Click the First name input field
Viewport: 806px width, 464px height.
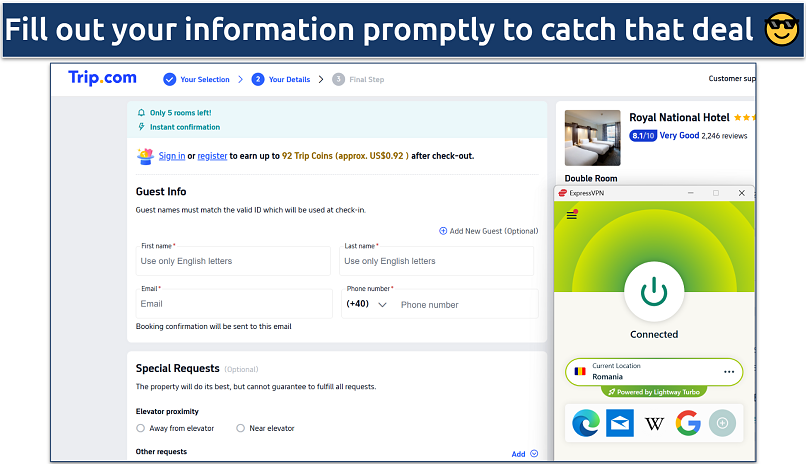[234, 261]
